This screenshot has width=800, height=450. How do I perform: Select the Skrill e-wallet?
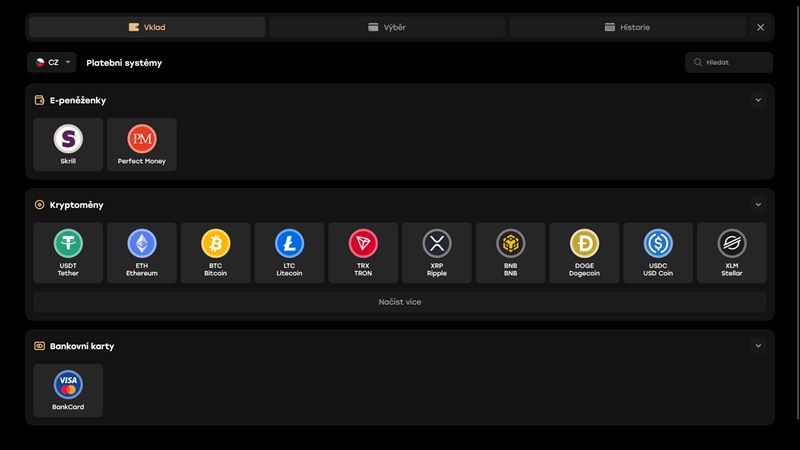68,144
